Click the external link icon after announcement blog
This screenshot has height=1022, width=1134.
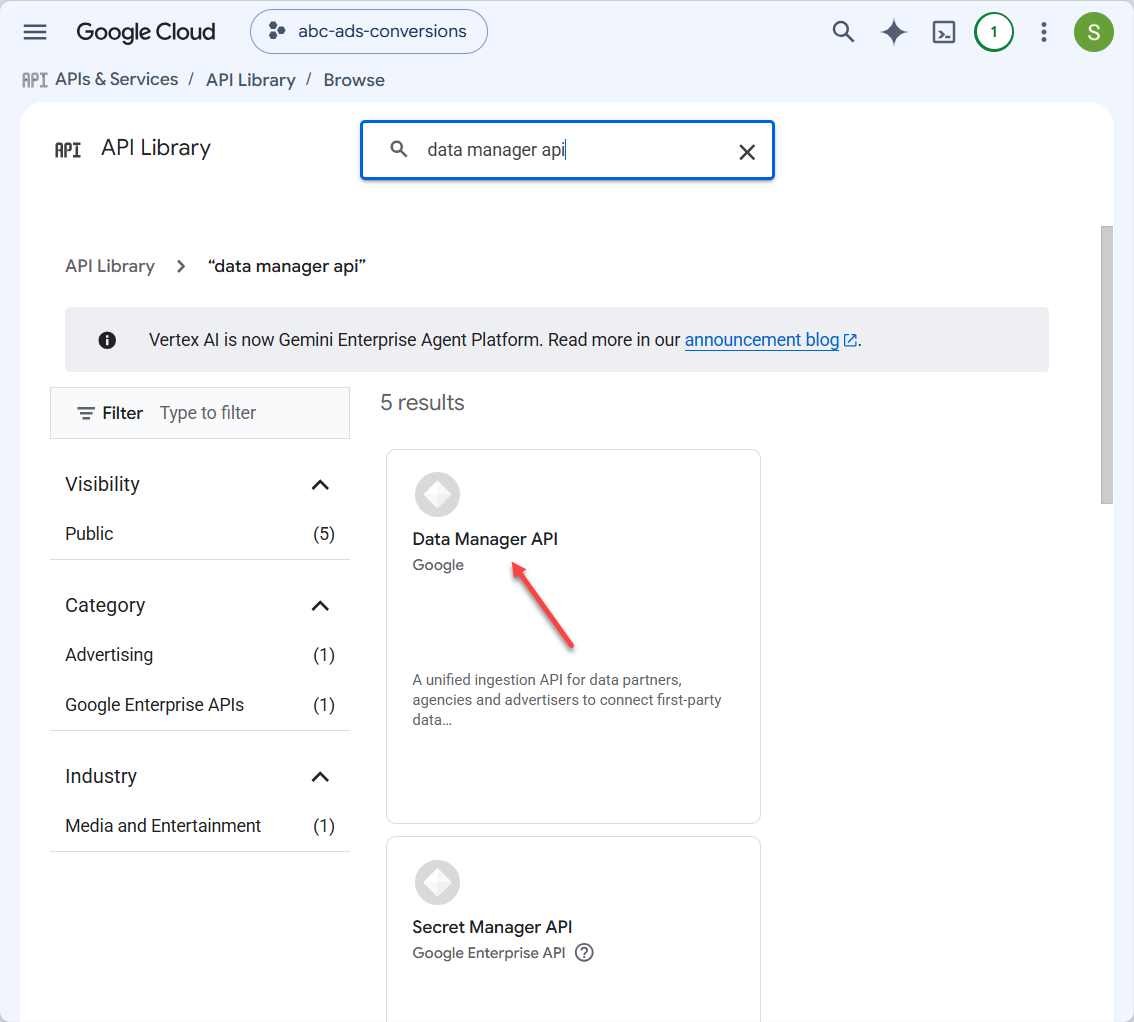(x=850, y=340)
